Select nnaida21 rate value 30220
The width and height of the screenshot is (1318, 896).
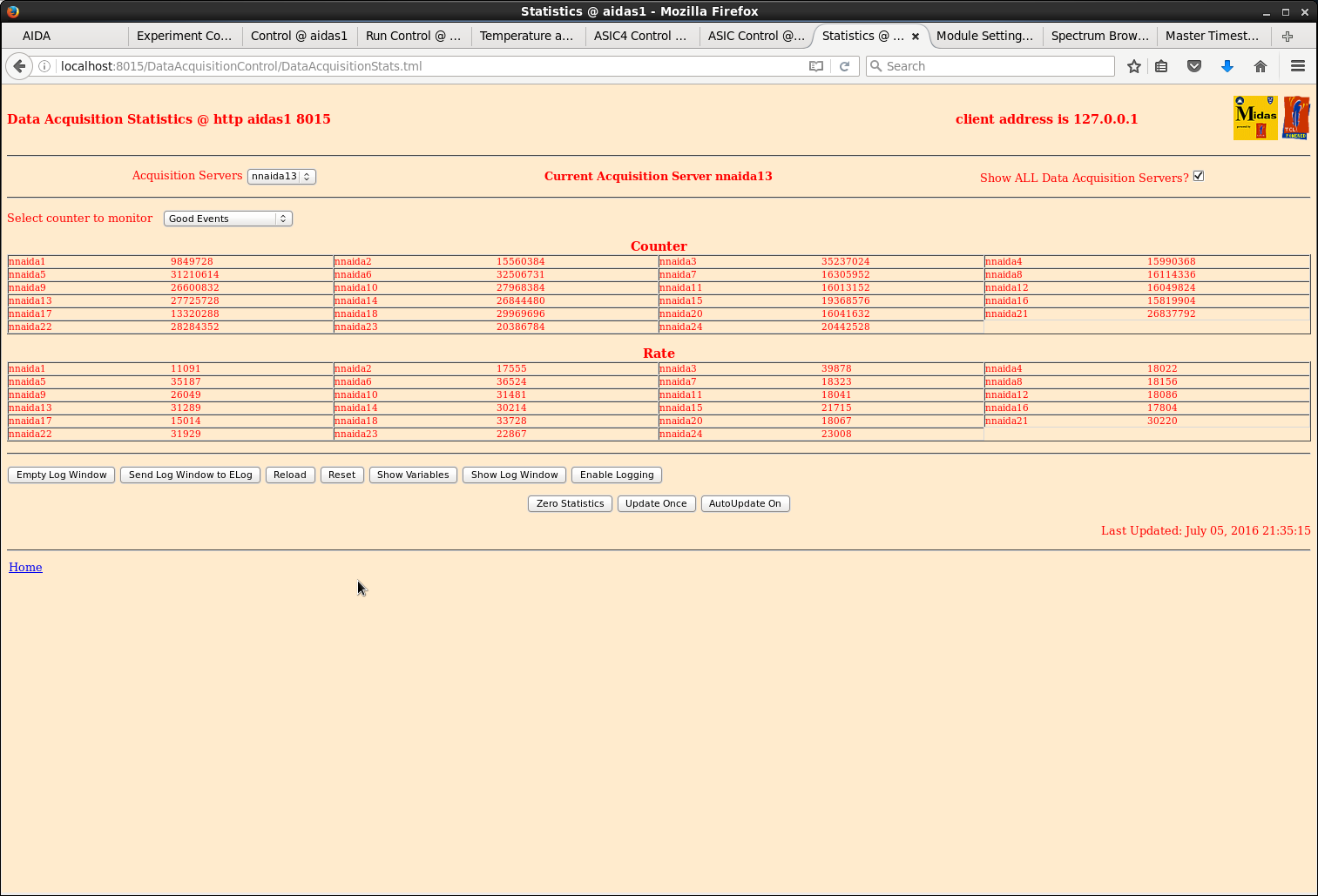[x=1162, y=421]
